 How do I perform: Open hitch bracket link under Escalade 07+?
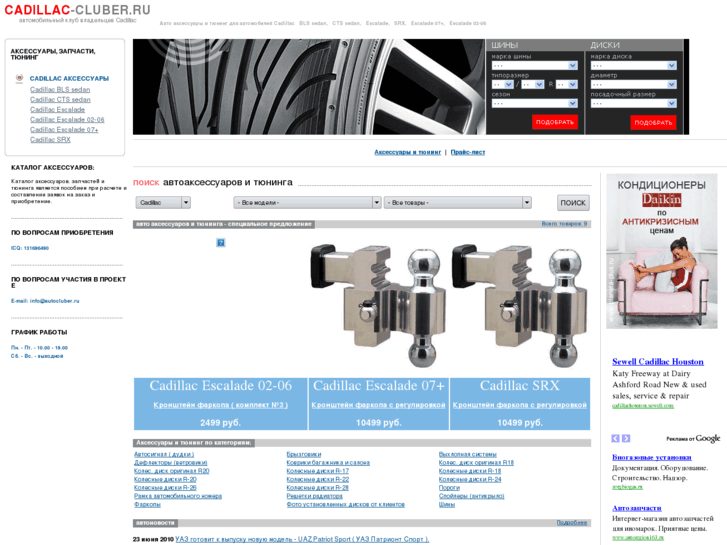[x=378, y=405]
